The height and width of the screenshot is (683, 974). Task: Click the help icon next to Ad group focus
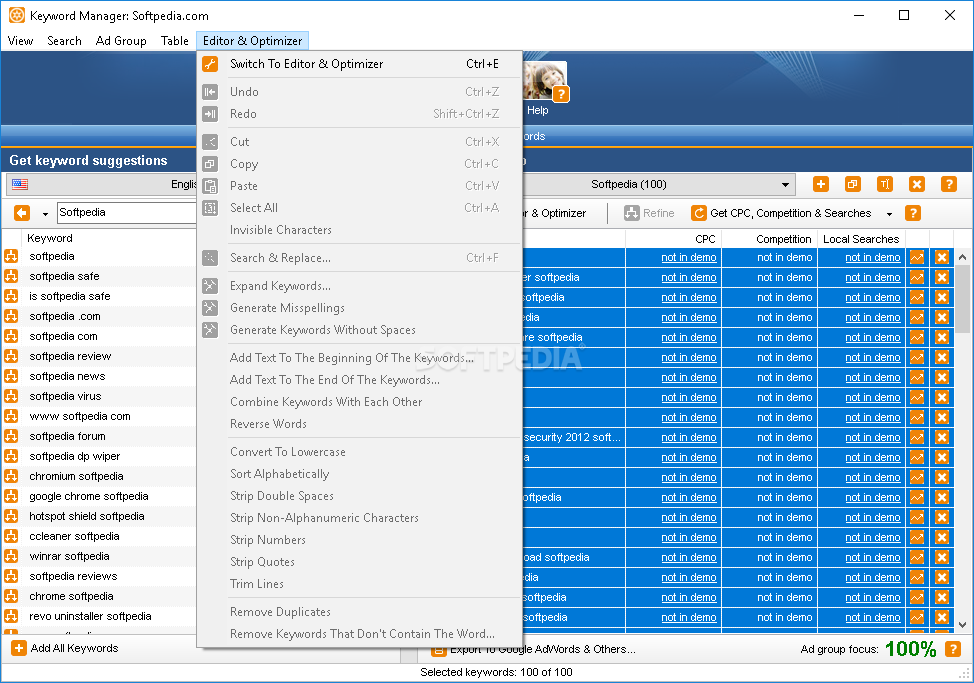click(x=952, y=649)
